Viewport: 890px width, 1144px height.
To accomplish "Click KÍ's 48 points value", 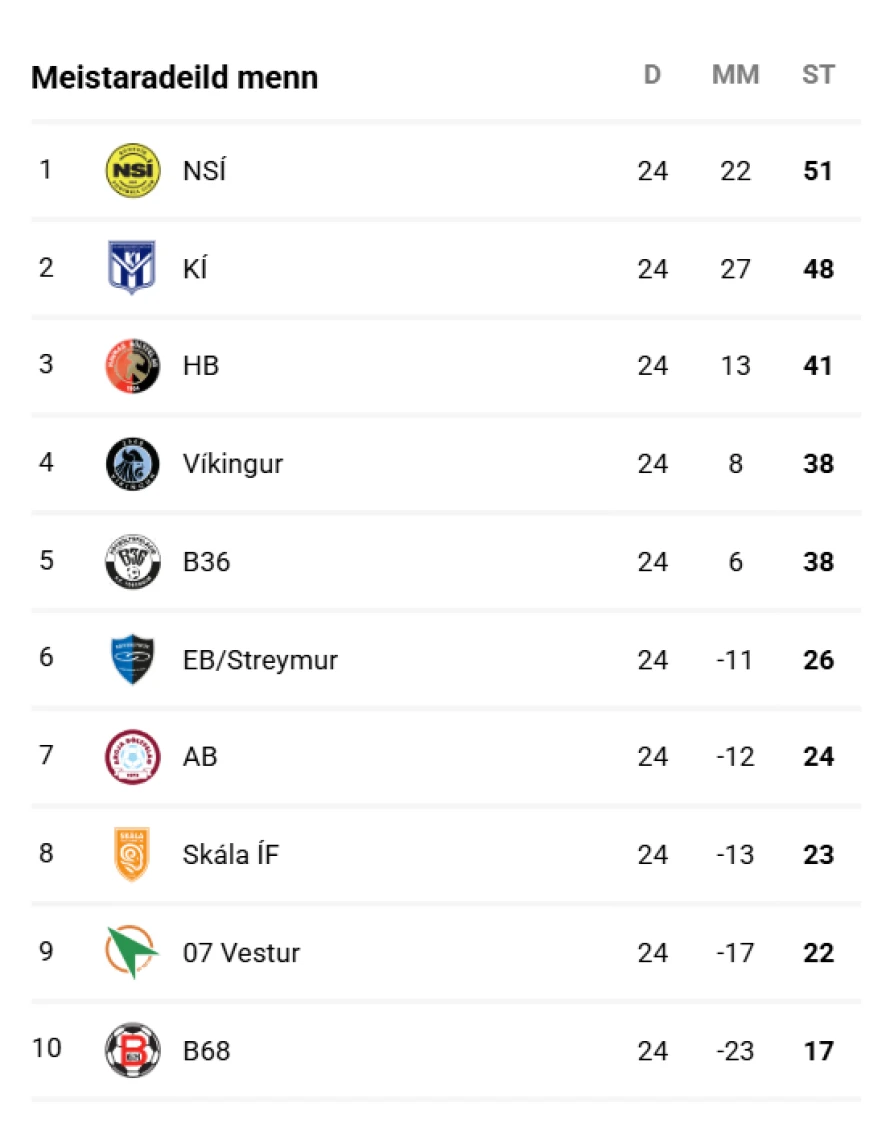I will 818,268.
